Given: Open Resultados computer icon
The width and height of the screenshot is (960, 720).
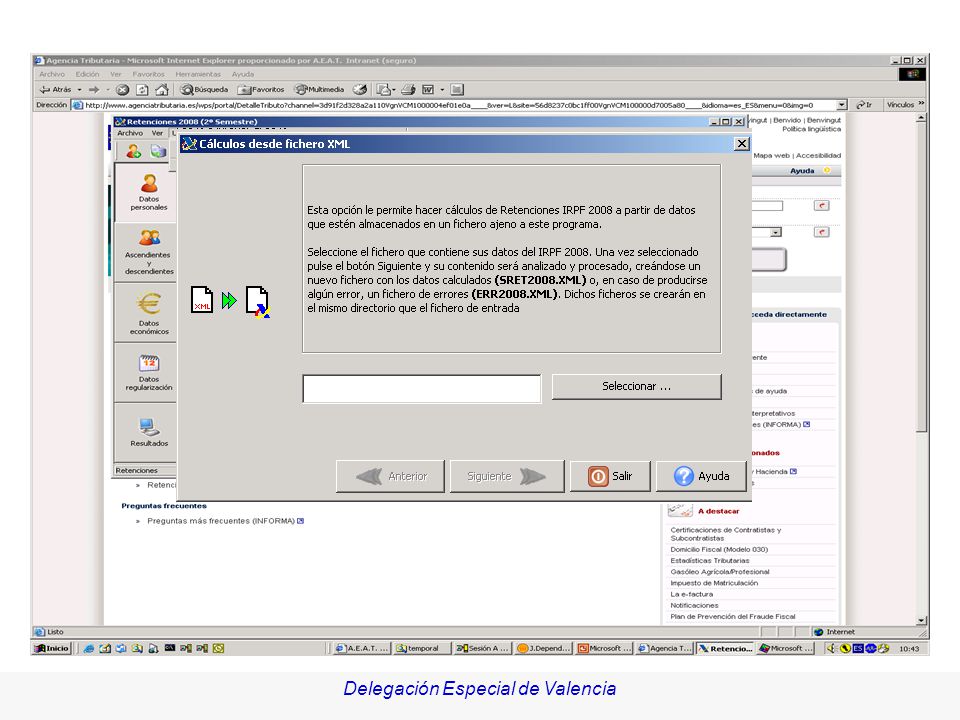Looking at the screenshot, I should (149, 427).
